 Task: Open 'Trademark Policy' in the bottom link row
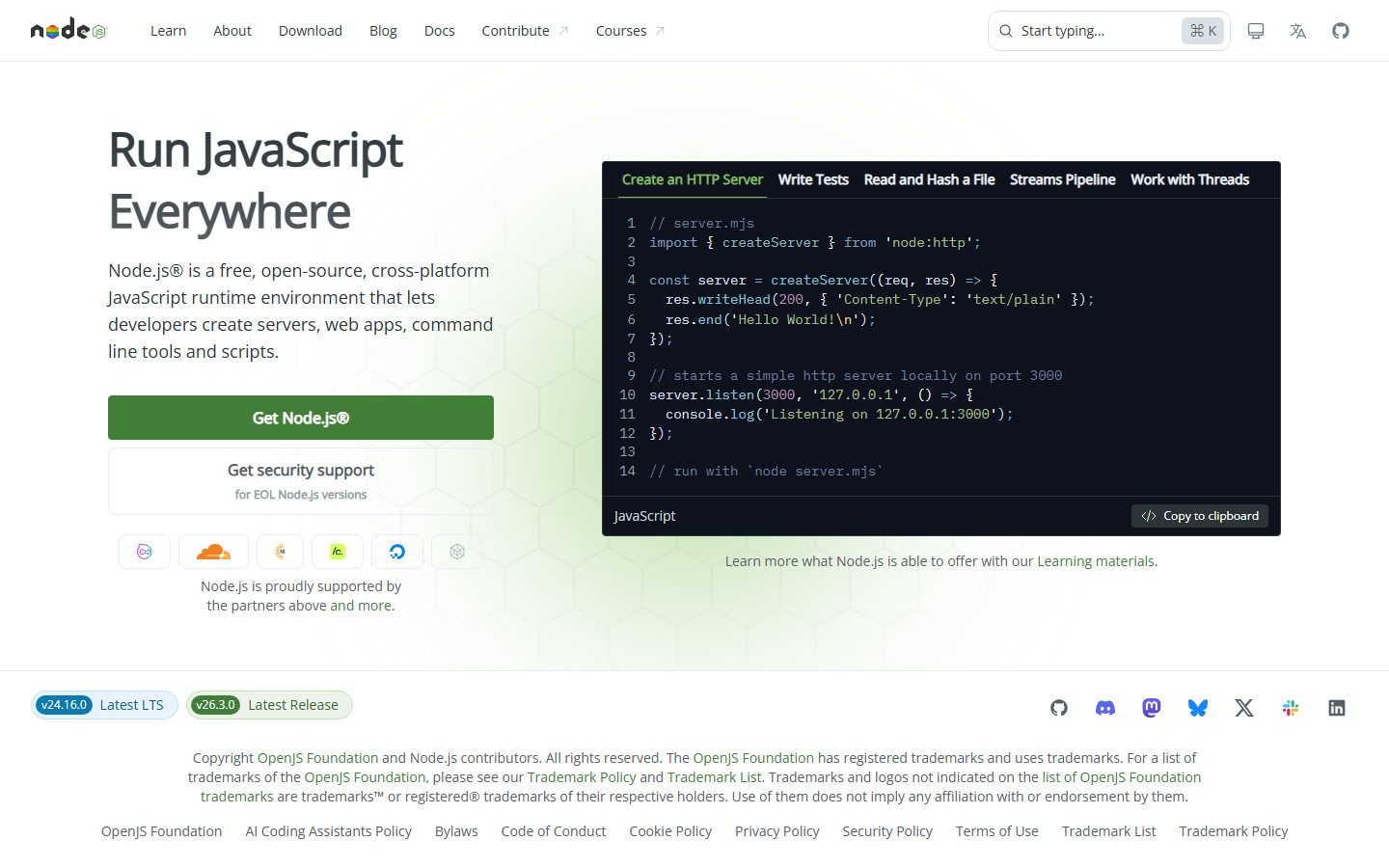(x=1234, y=831)
